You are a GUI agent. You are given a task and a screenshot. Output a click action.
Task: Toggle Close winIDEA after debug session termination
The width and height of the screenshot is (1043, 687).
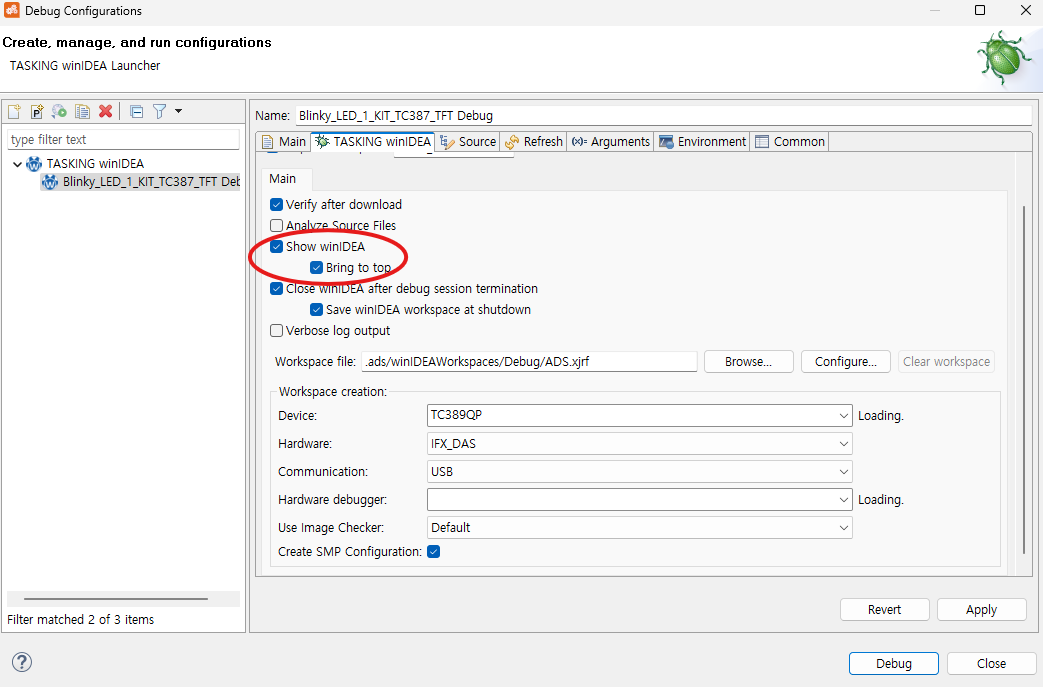(x=277, y=289)
